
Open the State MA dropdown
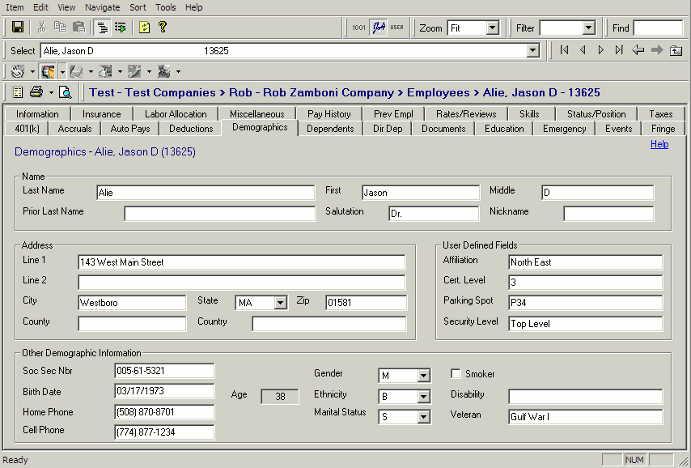(x=280, y=303)
